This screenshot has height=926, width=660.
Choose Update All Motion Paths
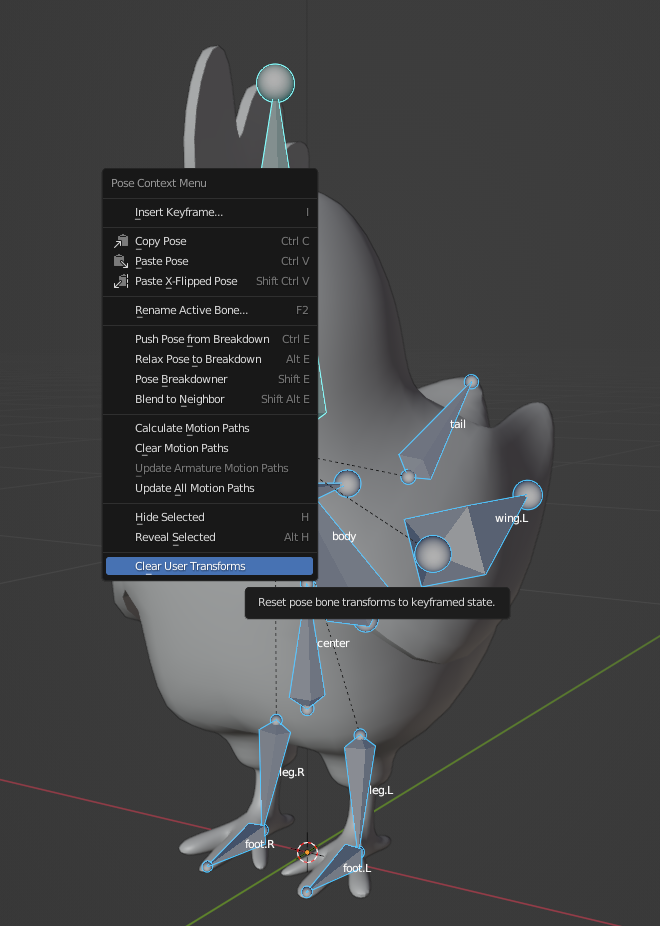click(195, 488)
